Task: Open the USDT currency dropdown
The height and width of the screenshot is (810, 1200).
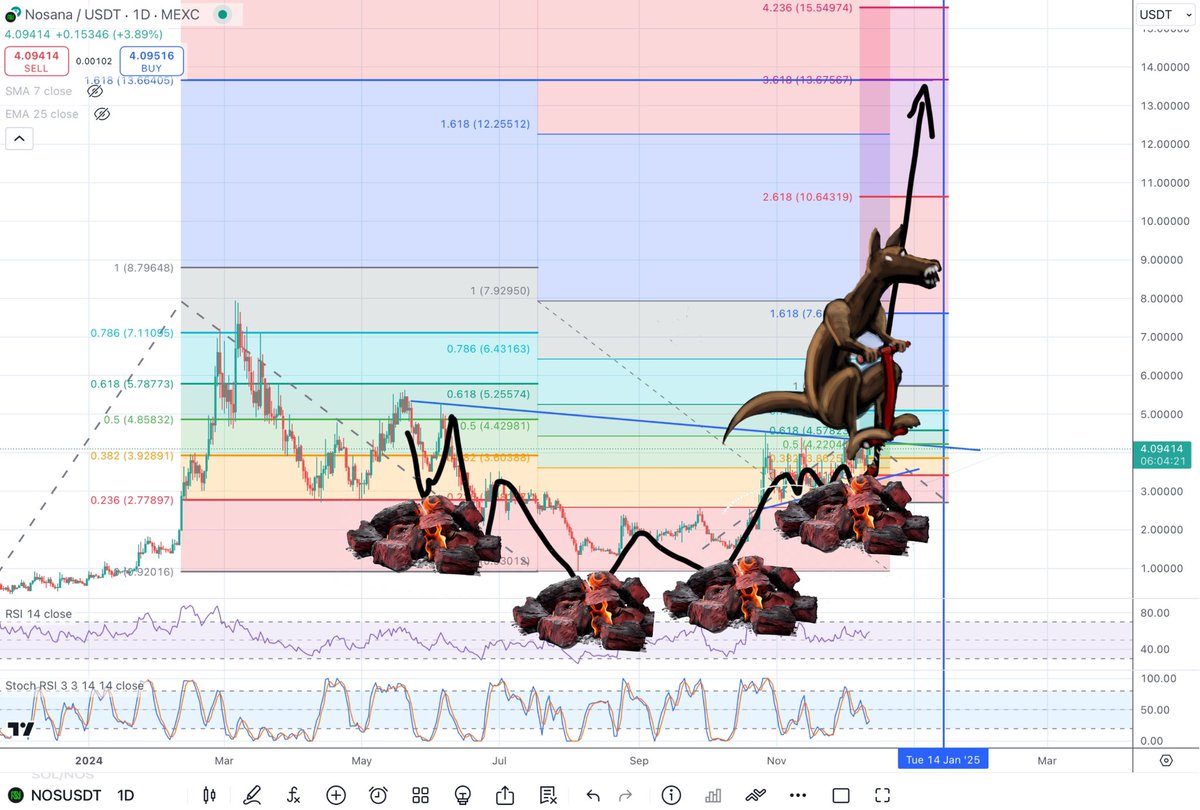Action: tap(1163, 14)
